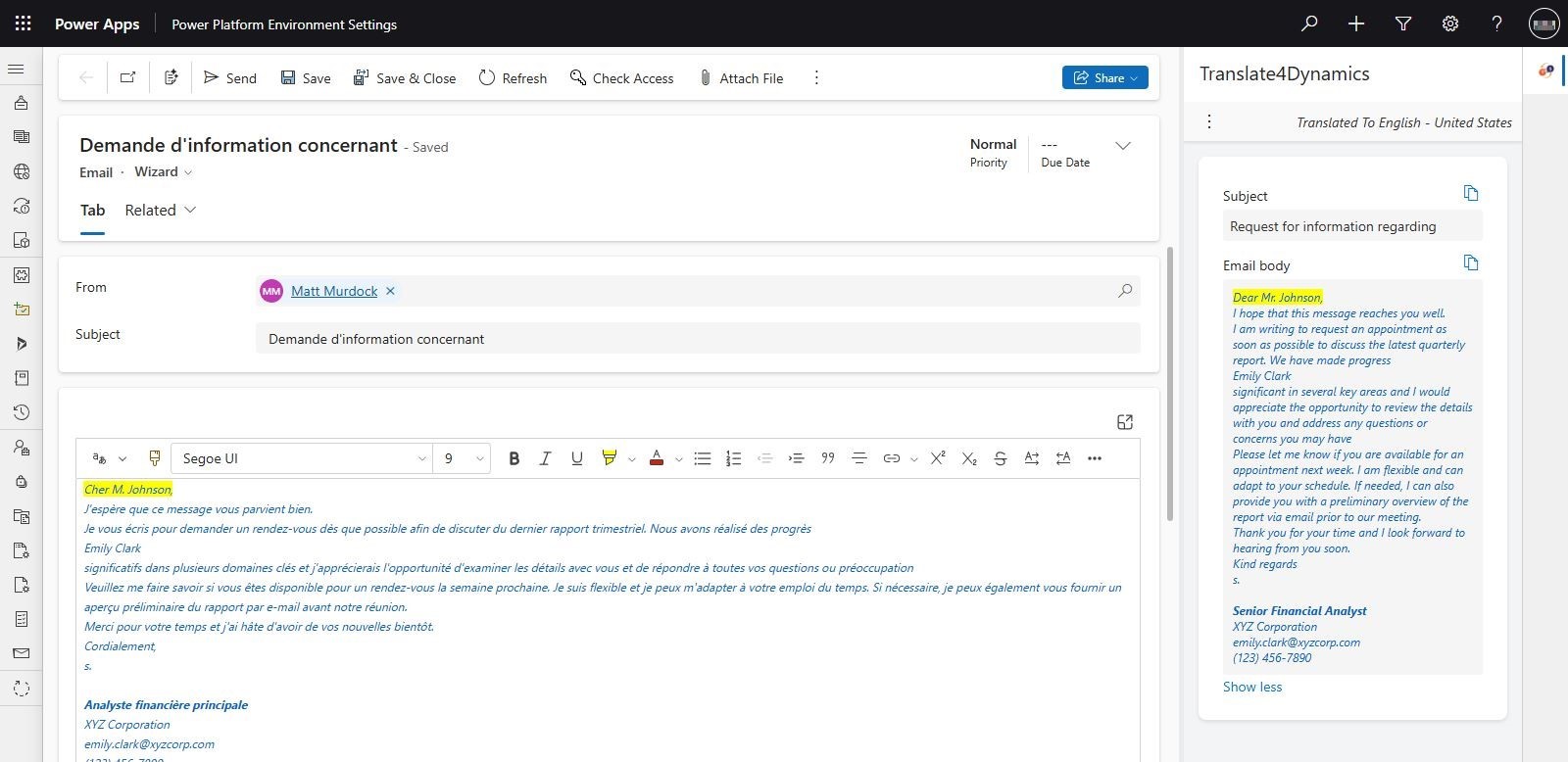This screenshot has height=762, width=1568.
Task: Toggle numbered list
Action: (733, 458)
